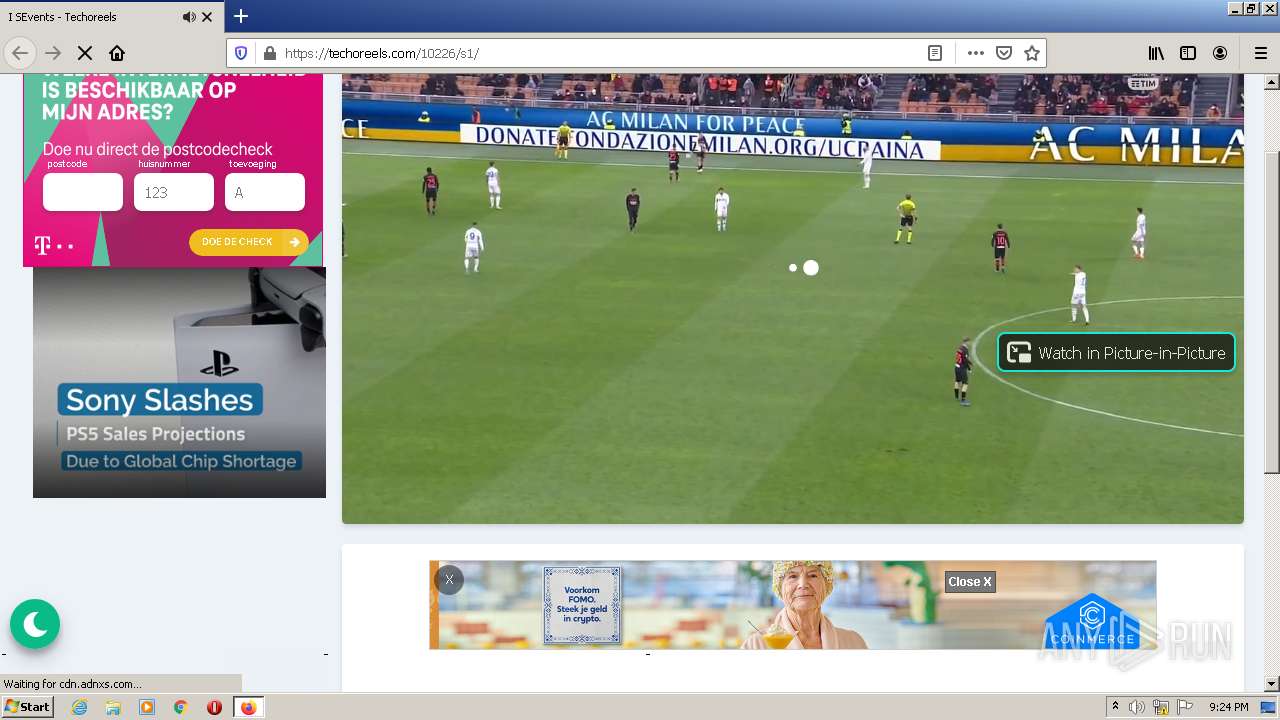Image resolution: width=1280 pixels, height=720 pixels.
Task: Open Action Center flag icon
Action: point(1185,707)
